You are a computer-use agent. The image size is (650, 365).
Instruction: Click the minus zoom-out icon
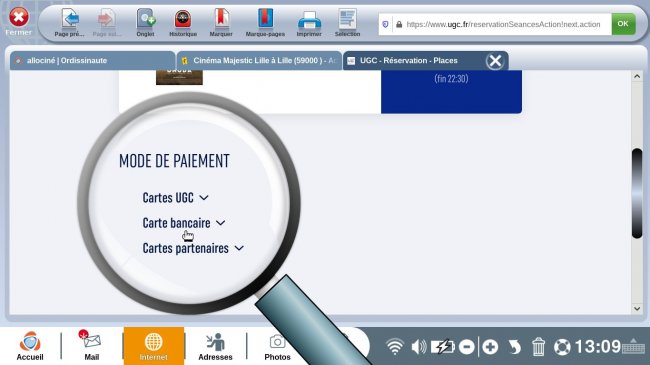[x=467, y=347]
